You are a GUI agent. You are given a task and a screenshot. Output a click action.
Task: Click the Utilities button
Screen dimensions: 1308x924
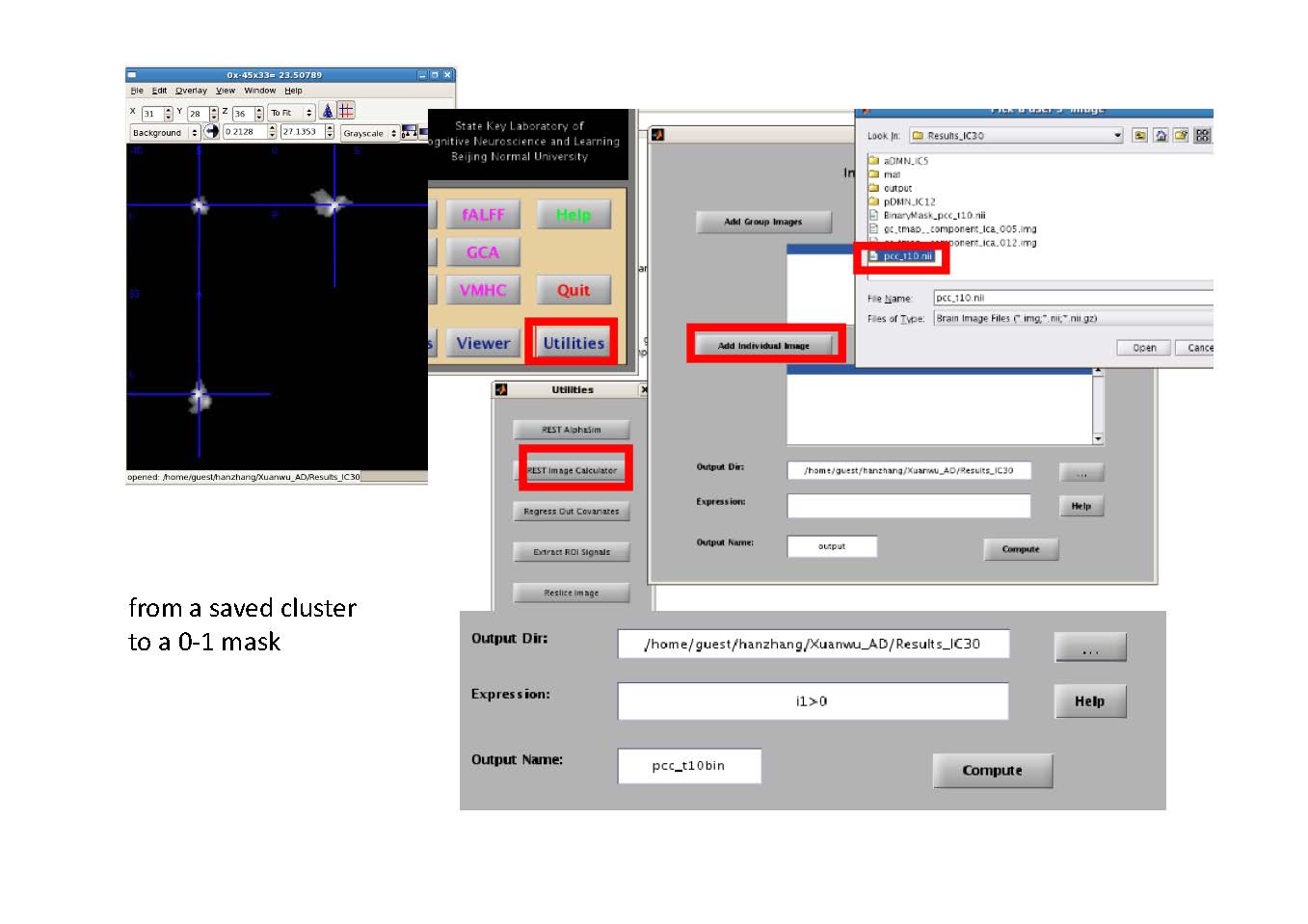[574, 343]
